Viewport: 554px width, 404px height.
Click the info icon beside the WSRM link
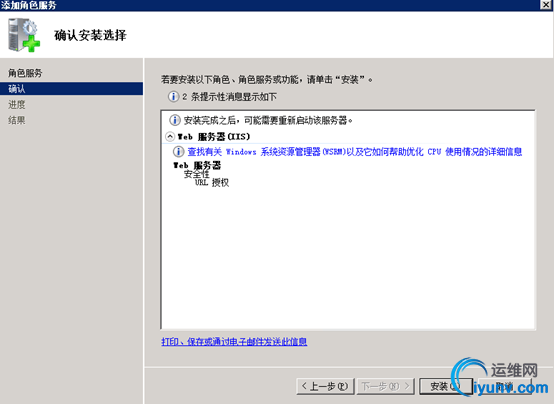coord(178,151)
